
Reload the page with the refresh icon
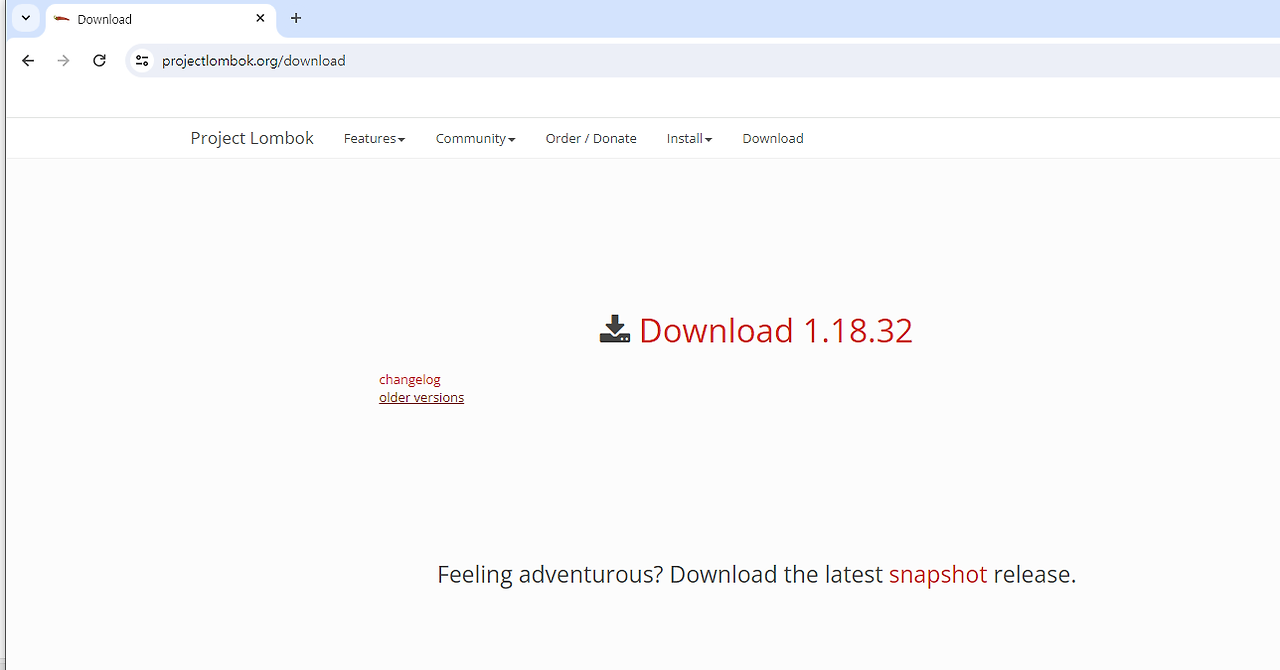coord(99,60)
